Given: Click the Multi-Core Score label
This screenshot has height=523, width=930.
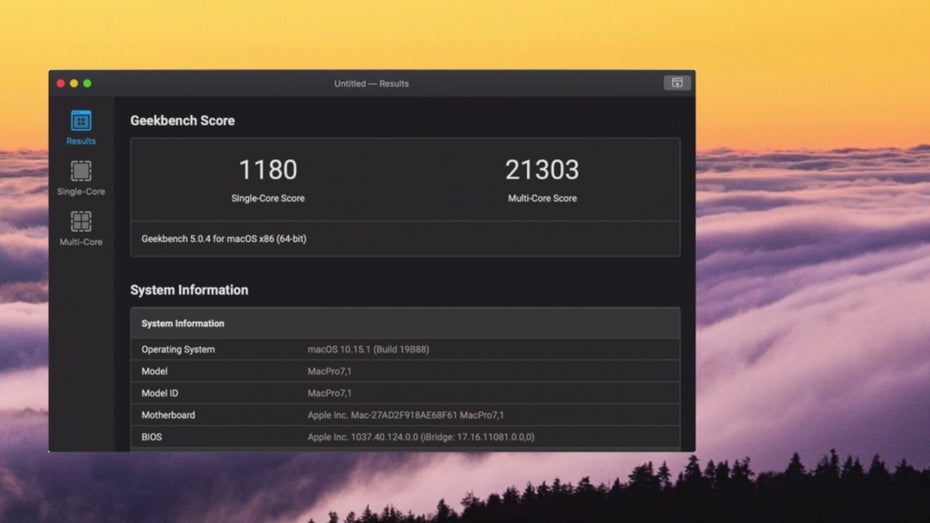Looking at the screenshot, I should coord(542,199).
